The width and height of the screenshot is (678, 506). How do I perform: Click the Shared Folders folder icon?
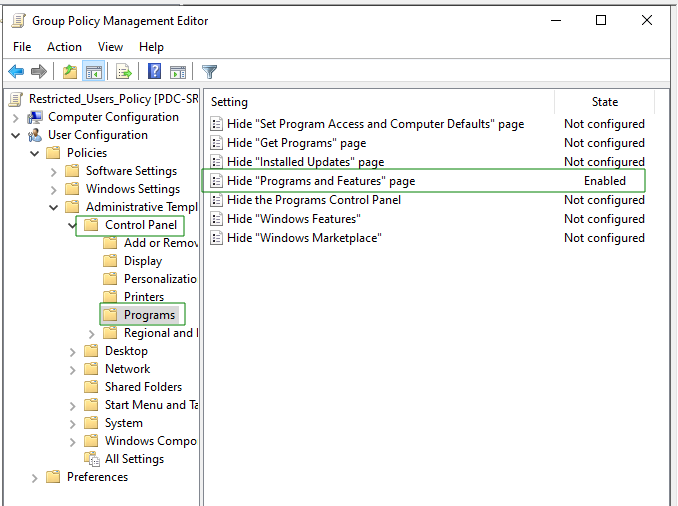point(91,387)
